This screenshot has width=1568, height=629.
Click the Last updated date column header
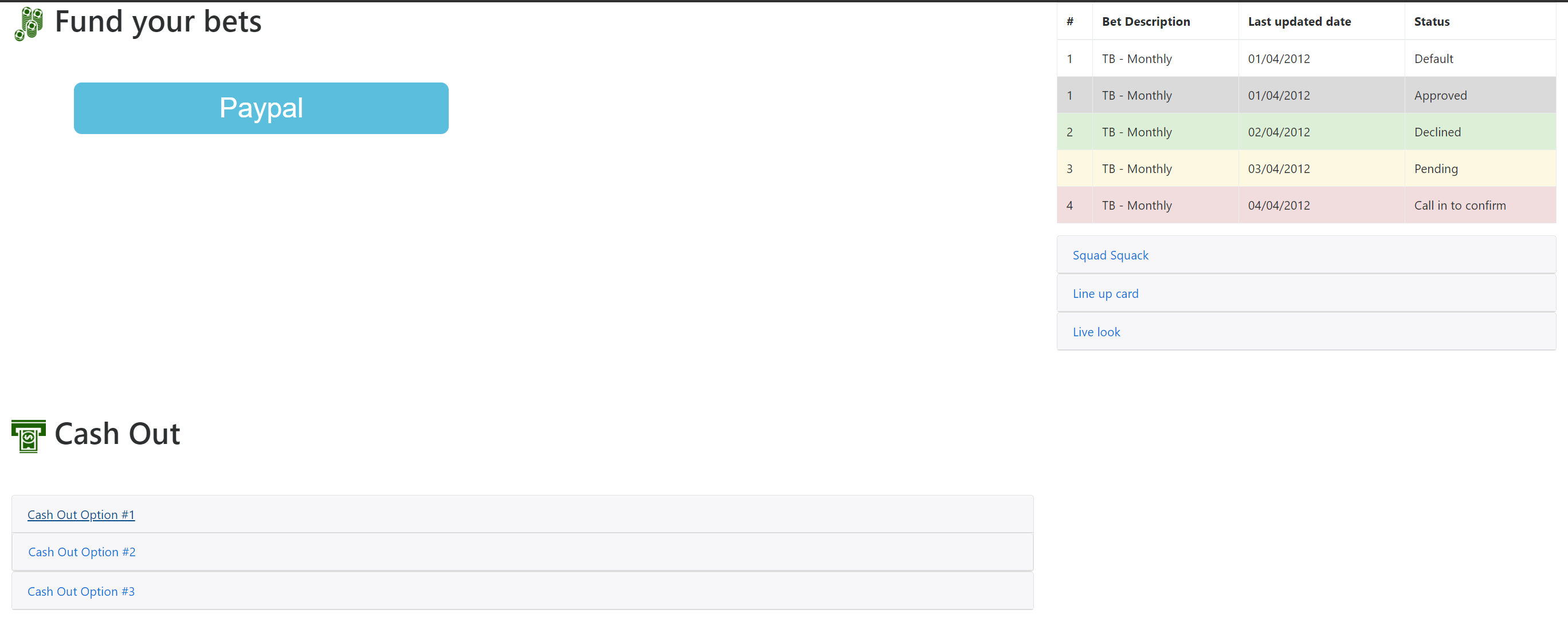(x=1299, y=22)
